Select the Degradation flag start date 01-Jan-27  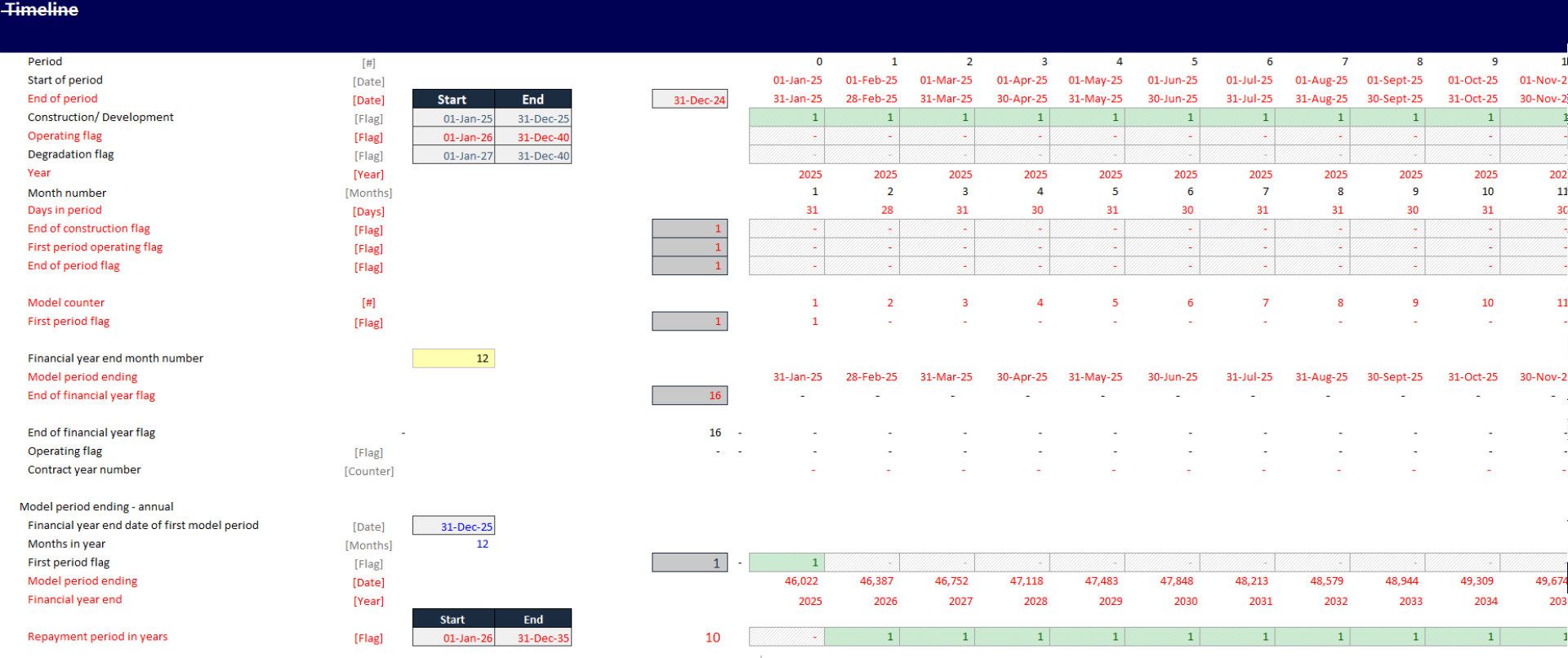[454, 156]
